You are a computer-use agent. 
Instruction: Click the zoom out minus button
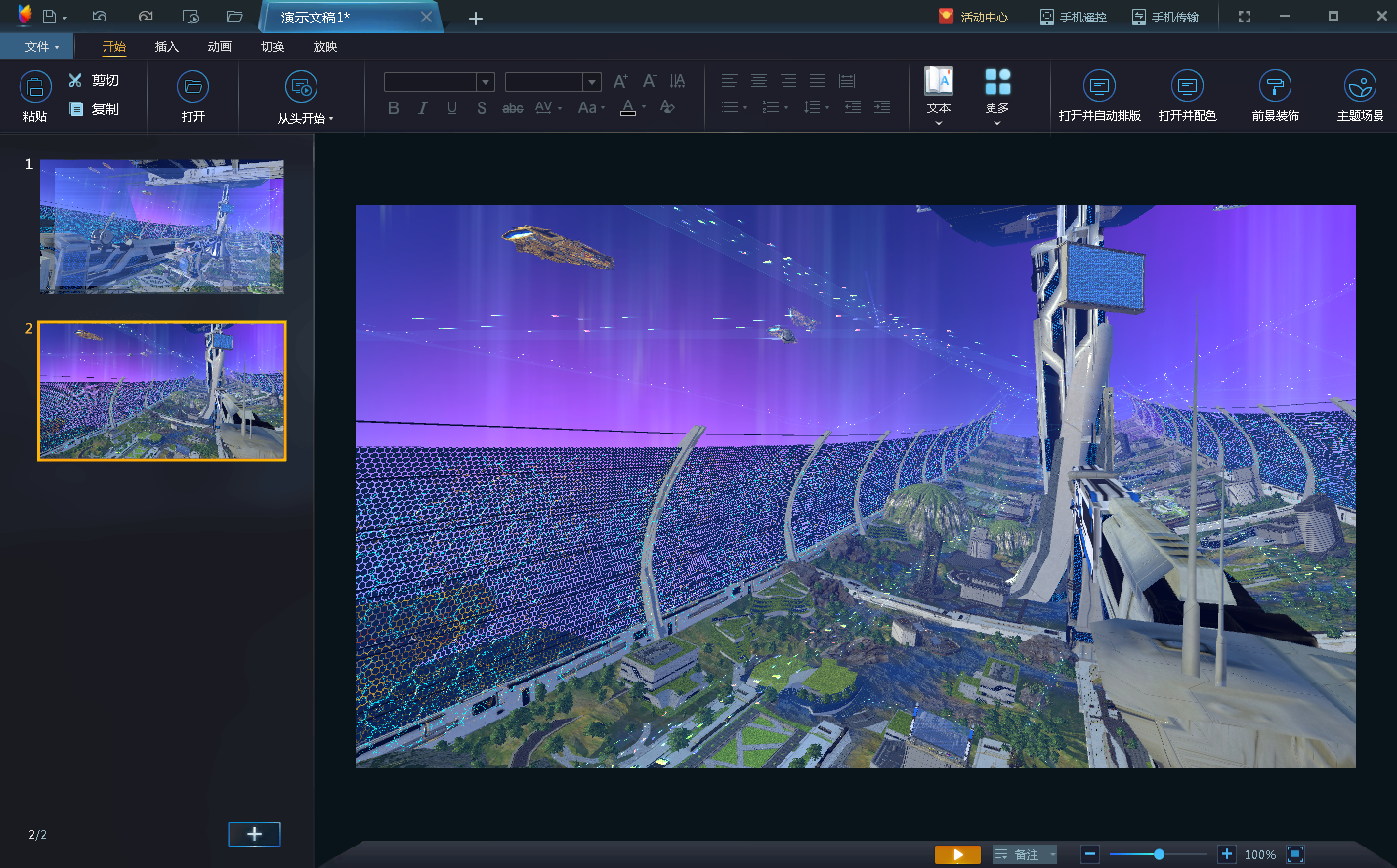tap(1090, 854)
